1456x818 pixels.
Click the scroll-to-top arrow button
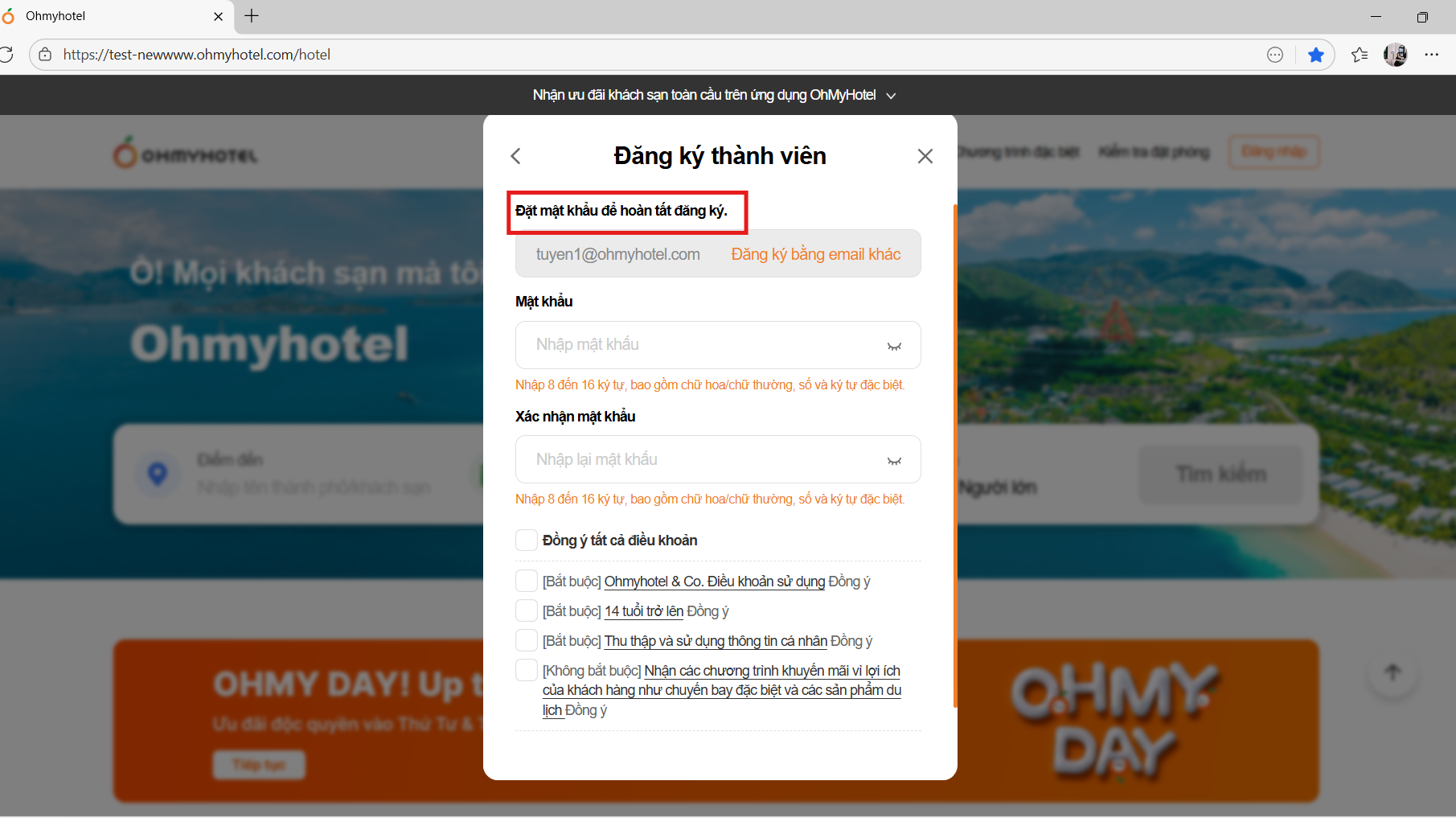click(x=1393, y=672)
